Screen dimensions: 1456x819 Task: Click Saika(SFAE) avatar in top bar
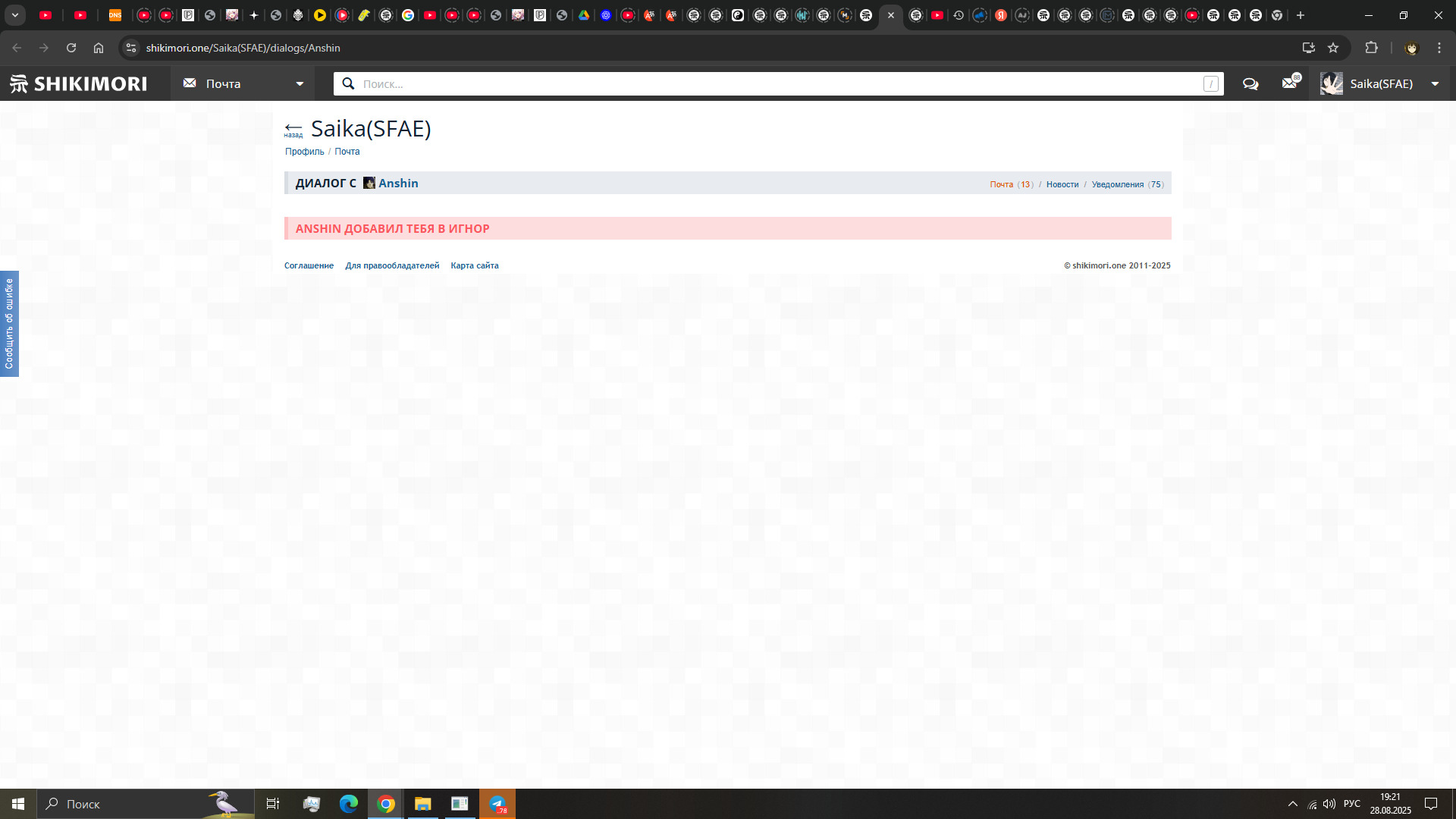[x=1331, y=83]
